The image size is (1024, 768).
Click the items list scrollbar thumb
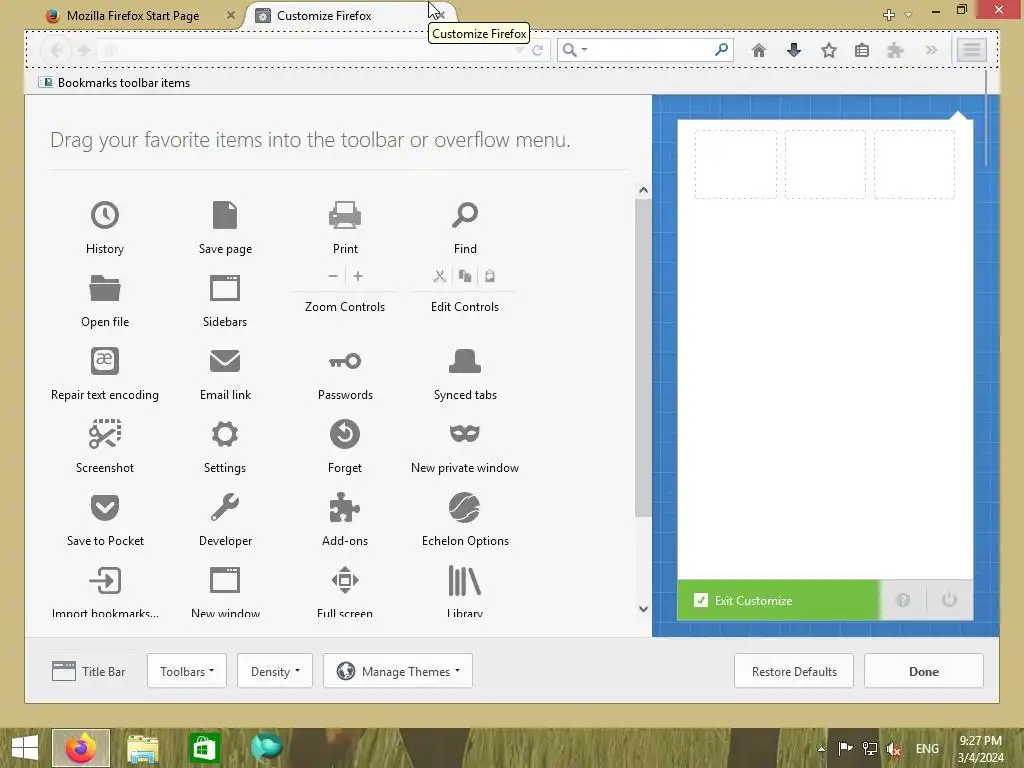pos(643,358)
